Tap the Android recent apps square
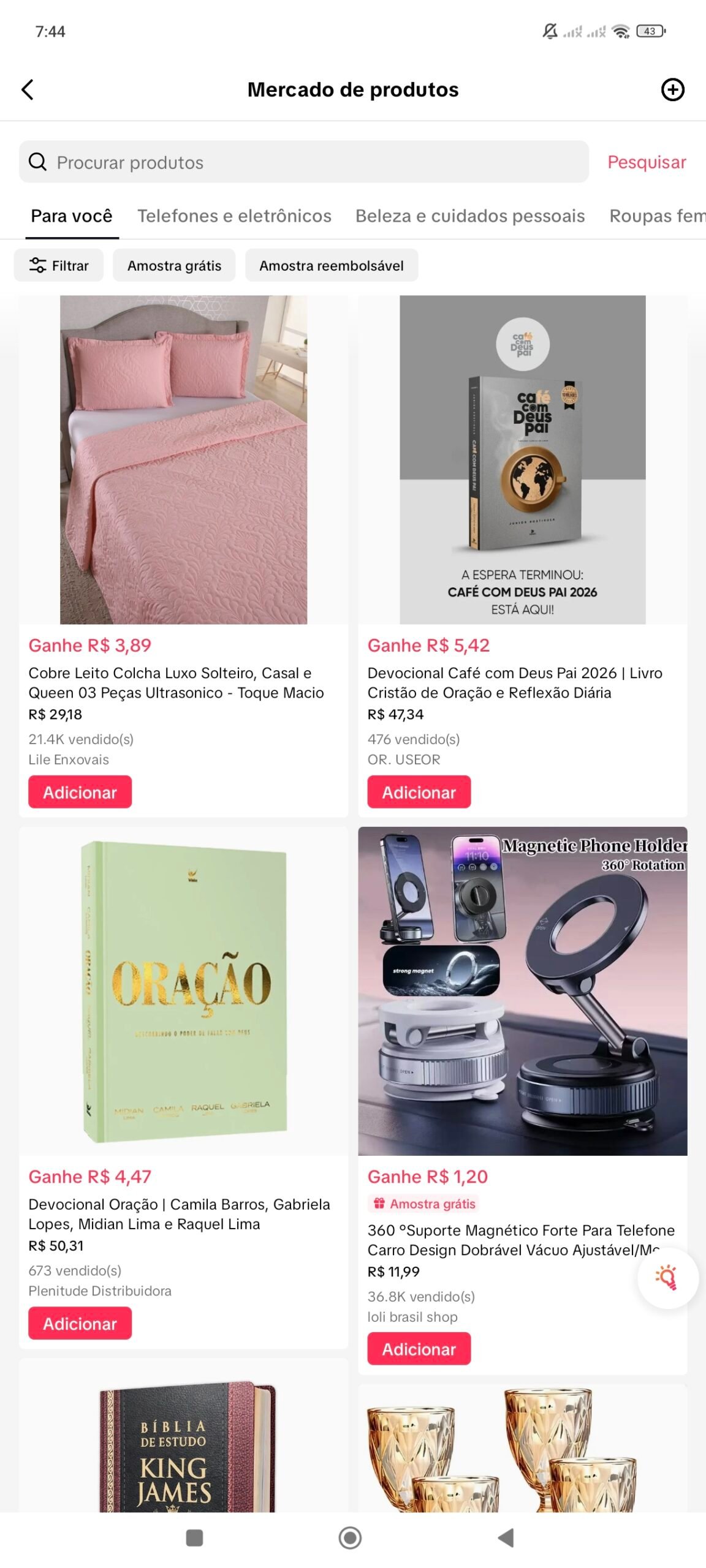 point(194,1537)
